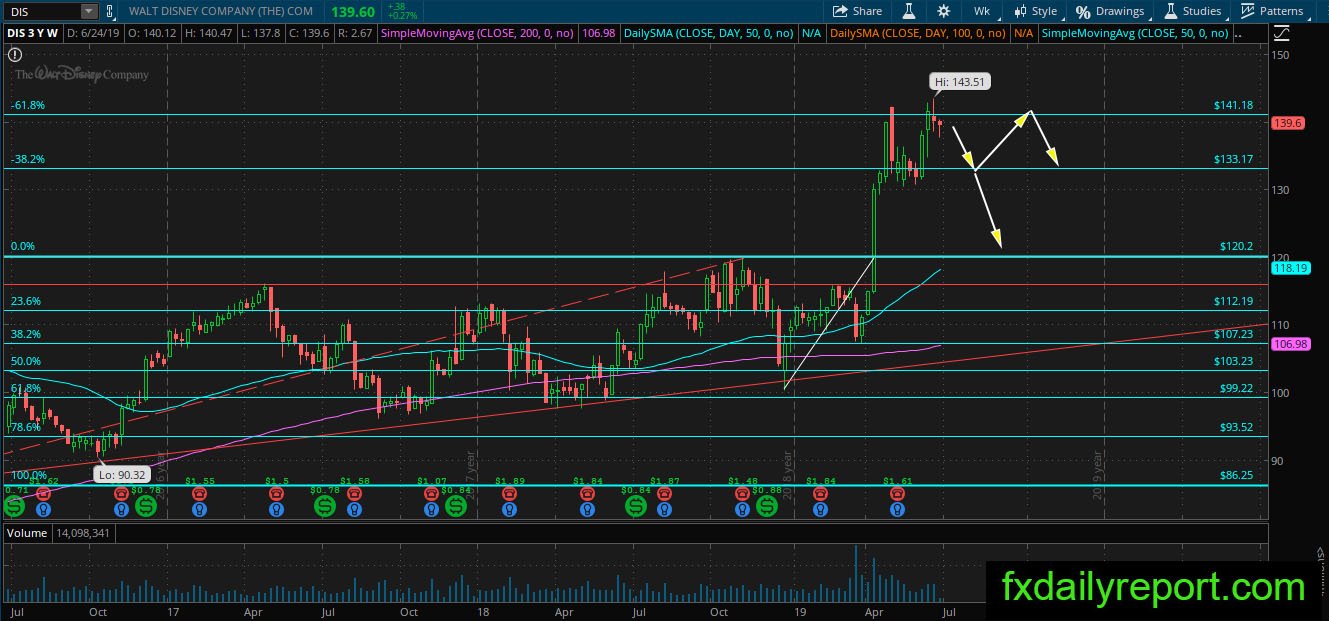Open the symbol selector dropdown arrow
The width and height of the screenshot is (1329, 621).
click(x=89, y=11)
